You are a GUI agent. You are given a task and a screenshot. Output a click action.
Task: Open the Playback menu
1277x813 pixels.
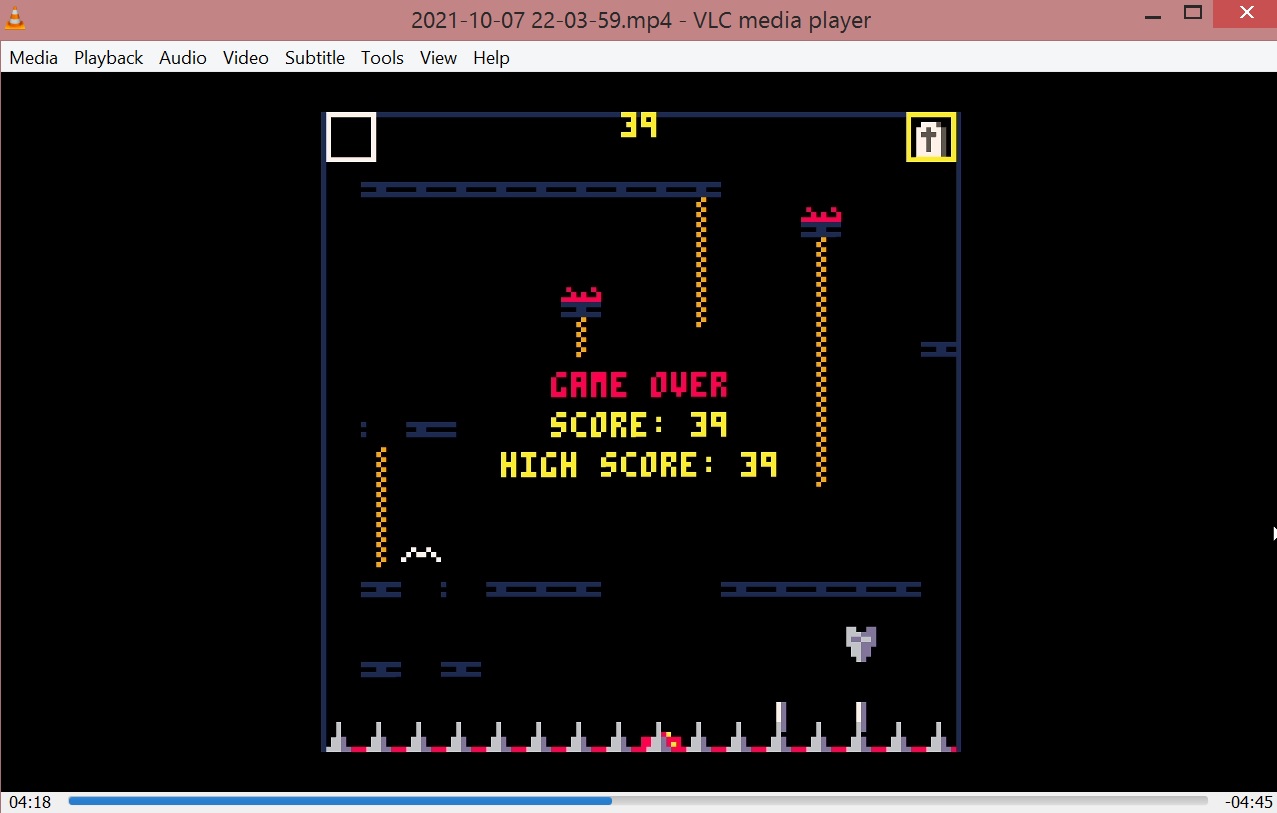(x=108, y=58)
